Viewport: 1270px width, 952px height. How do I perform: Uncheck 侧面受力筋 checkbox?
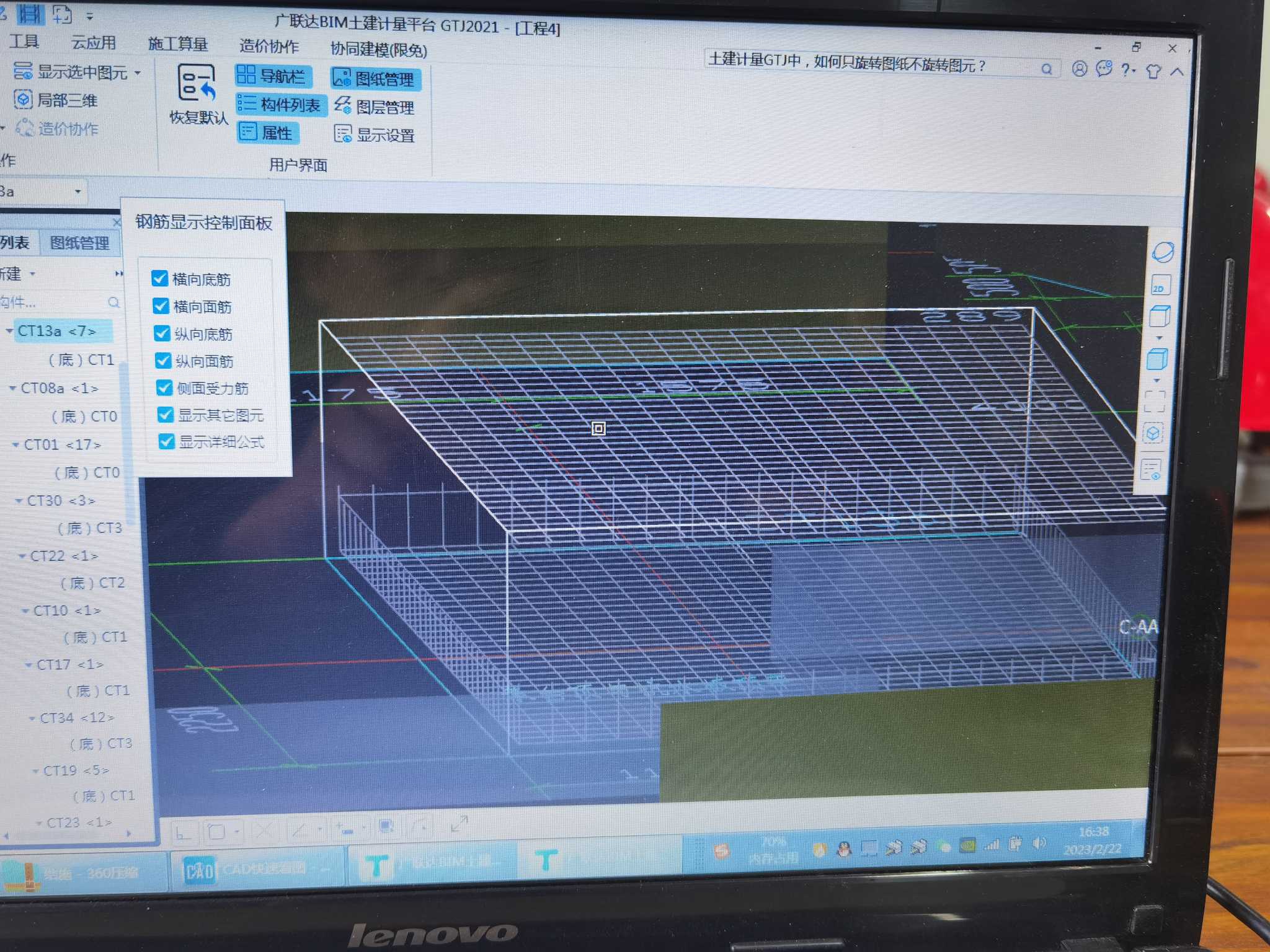pyautogui.click(x=164, y=387)
